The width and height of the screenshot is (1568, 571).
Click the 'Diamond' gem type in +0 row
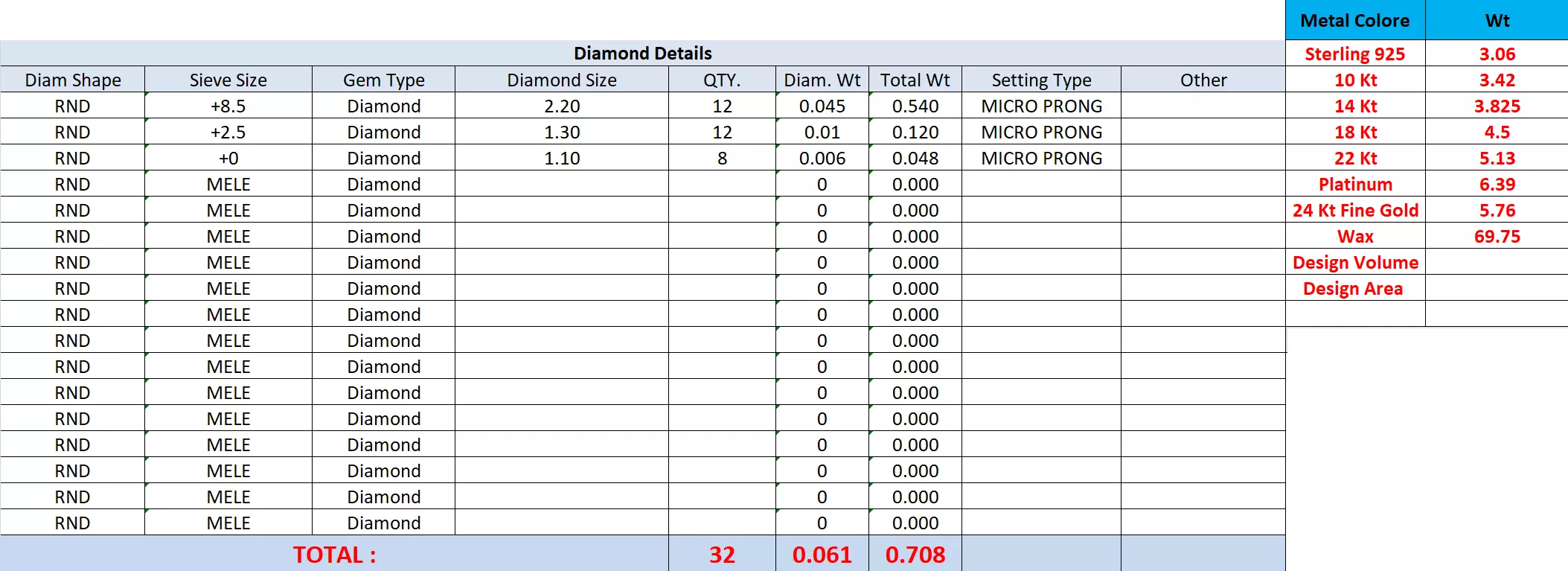384,158
